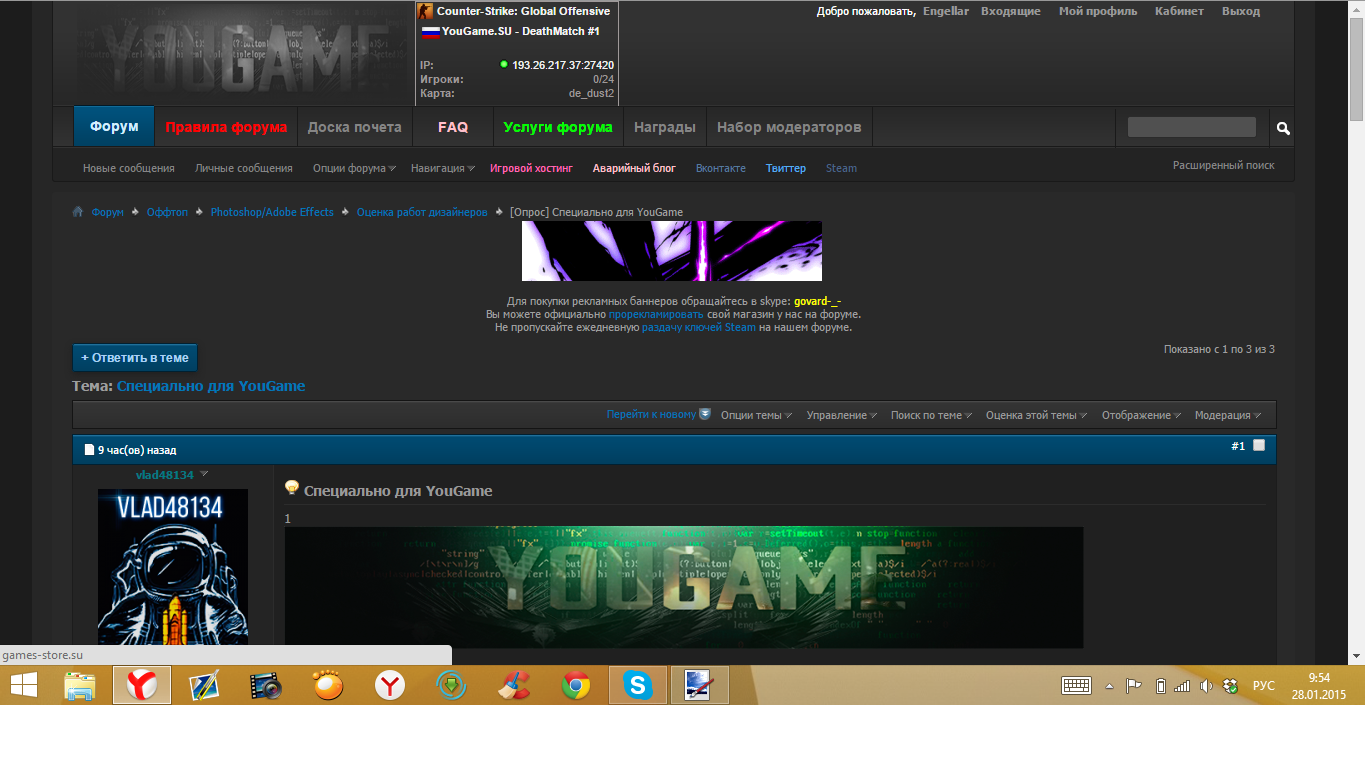
Task: Click the post document icon beside 9 час(ов) назад
Action: click(x=88, y=450)
